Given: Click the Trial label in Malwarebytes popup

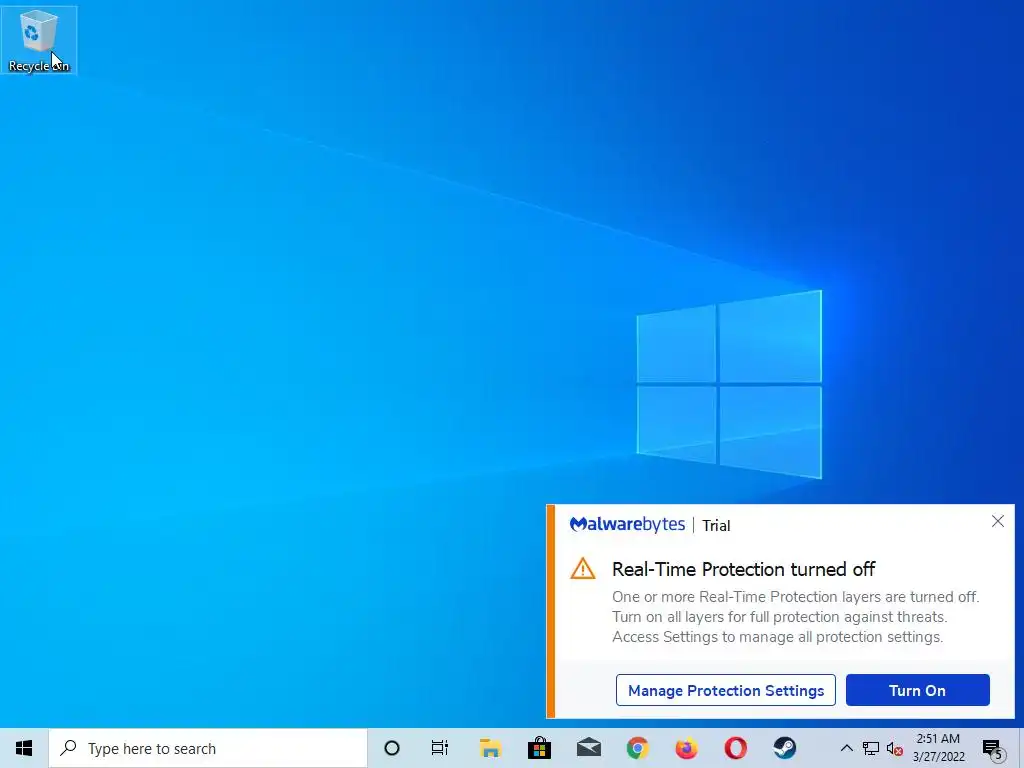Looking at the screenshot, I should pos(716,526).
